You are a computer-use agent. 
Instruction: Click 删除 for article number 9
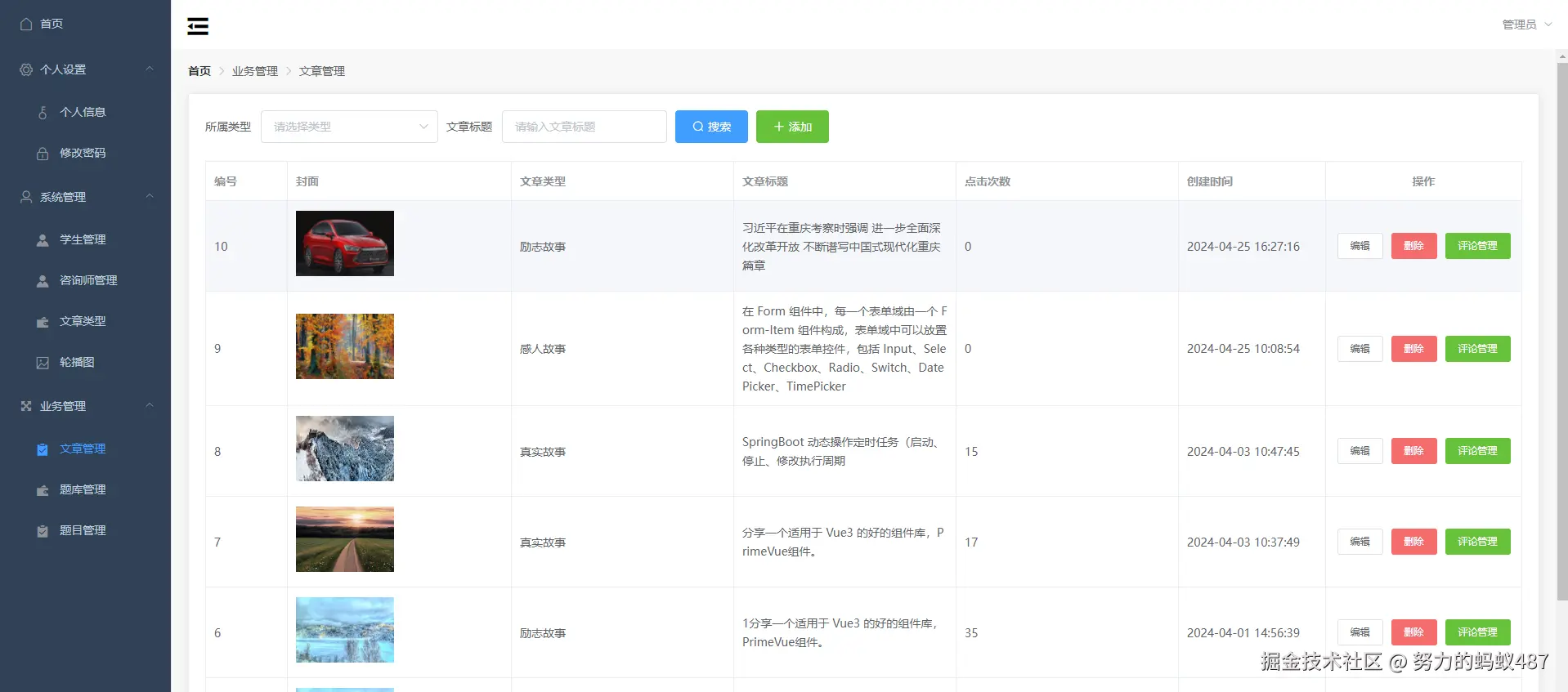click(1414, 349)
